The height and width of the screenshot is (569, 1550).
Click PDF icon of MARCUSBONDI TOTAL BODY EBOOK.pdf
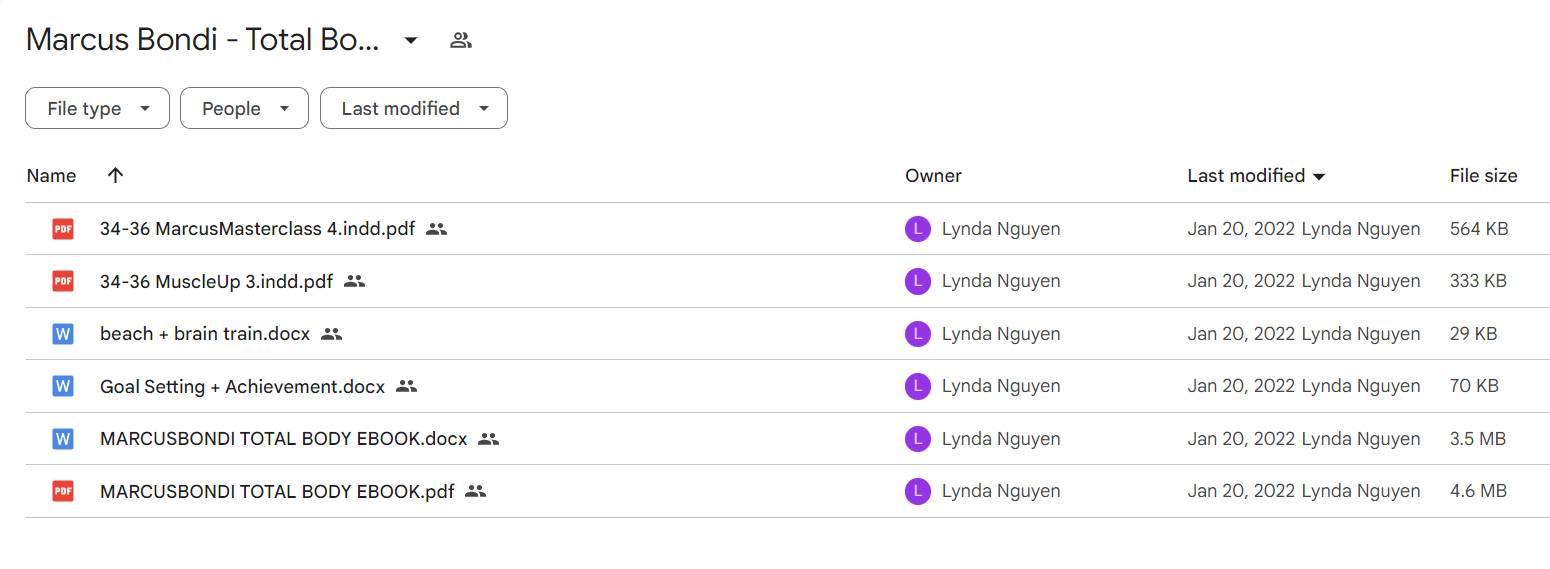click(63, 491)
